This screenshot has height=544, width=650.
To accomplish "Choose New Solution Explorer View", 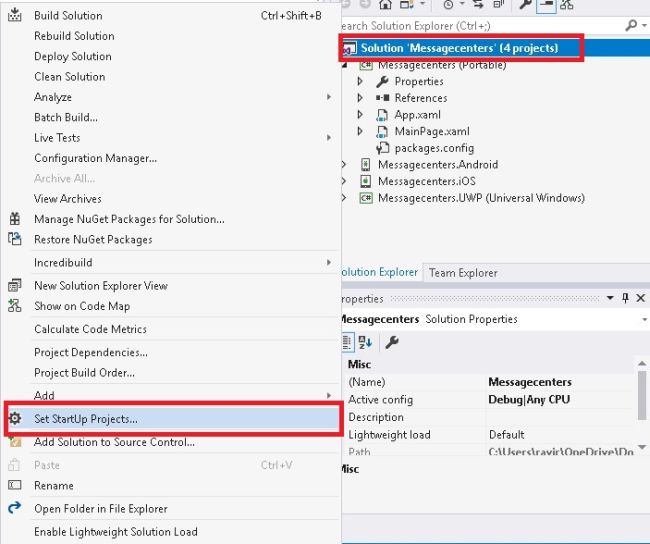I will click(170, 285).
